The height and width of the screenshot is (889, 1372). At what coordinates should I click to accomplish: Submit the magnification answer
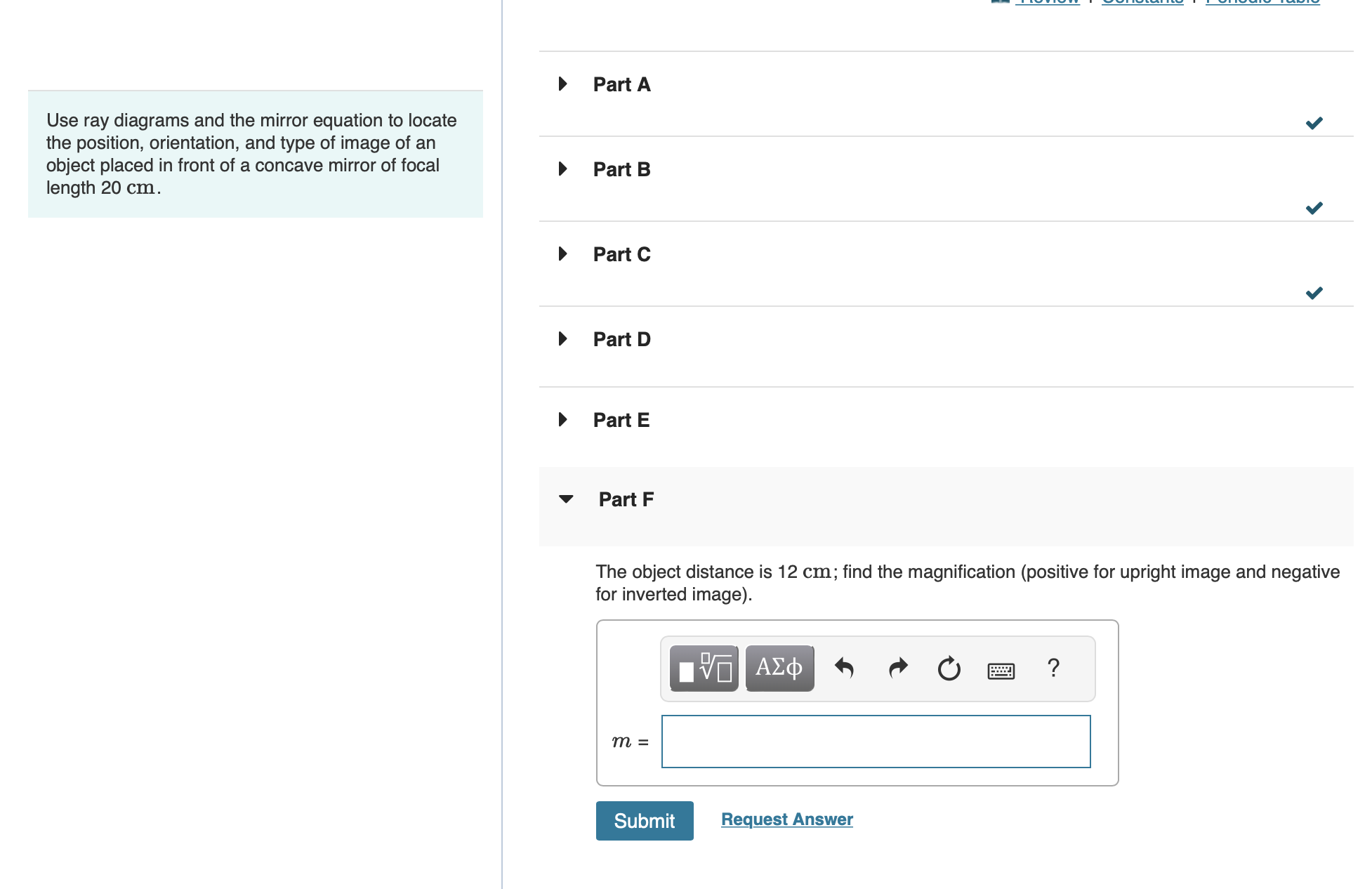(x=644, y=820)
